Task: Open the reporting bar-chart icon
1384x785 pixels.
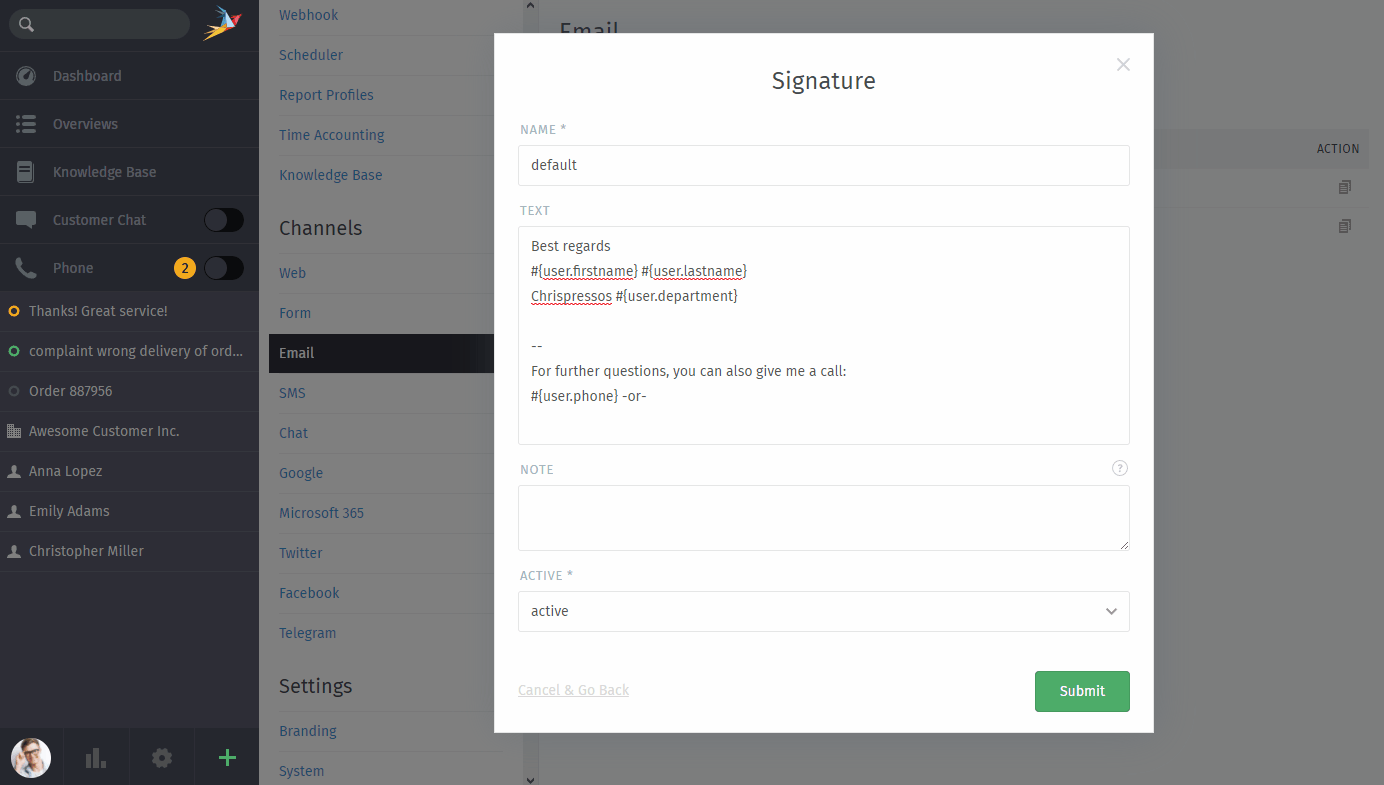Action: tap(96, 757)
